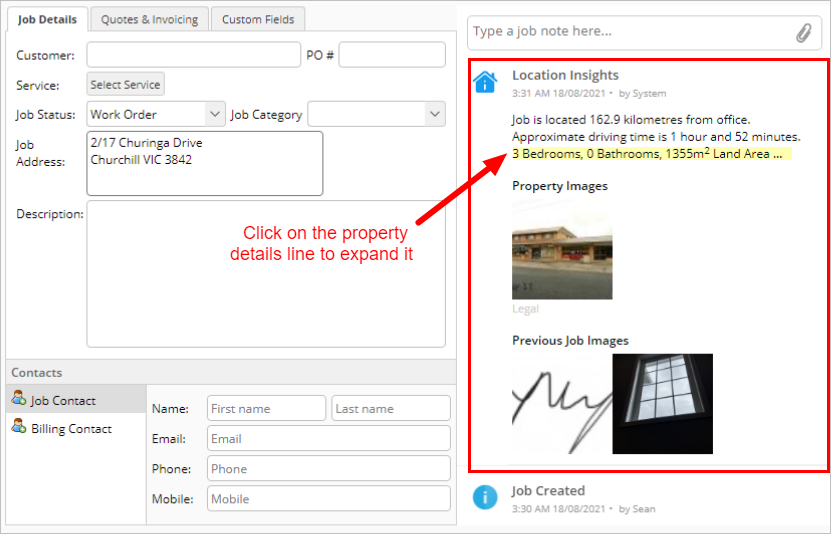Image resolution: width=831 pixels, height=534 pixels.
Task: Click the paperclip attachment icon
Action: 803,33
